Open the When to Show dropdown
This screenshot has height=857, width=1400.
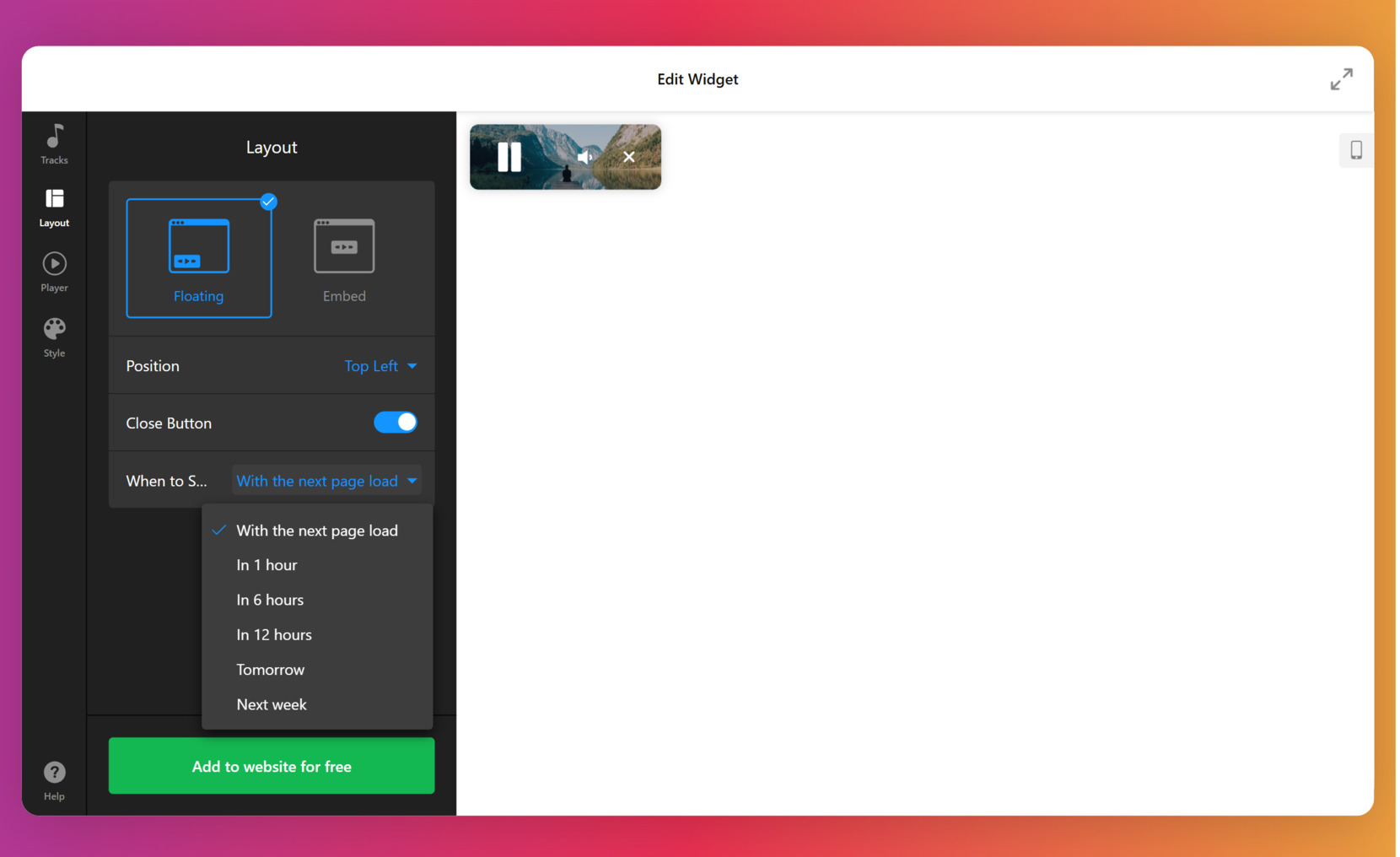pos(326,480)
